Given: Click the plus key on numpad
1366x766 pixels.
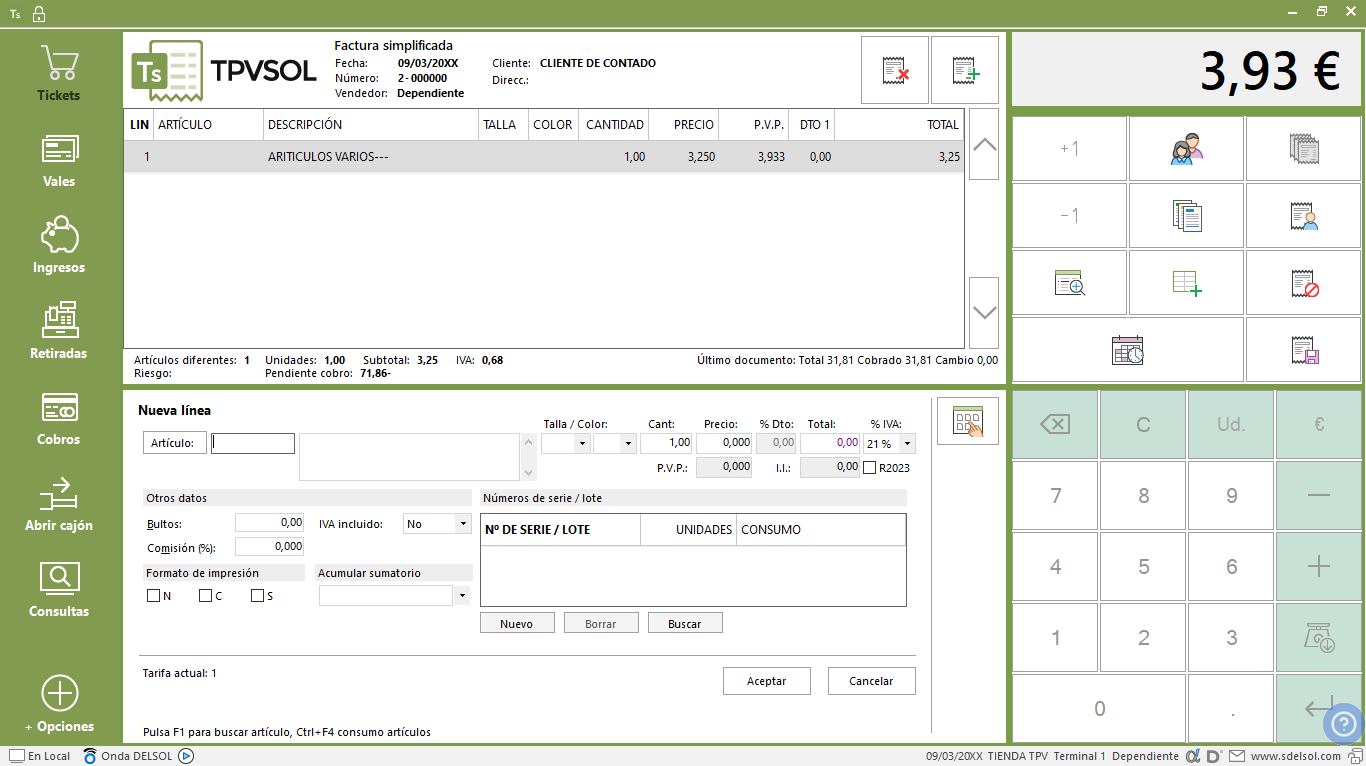Looking at the screenshot, I should [x=1318, y=566].
